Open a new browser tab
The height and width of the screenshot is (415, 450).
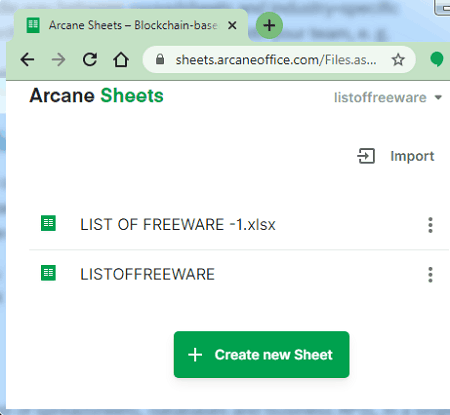point(269,25)
